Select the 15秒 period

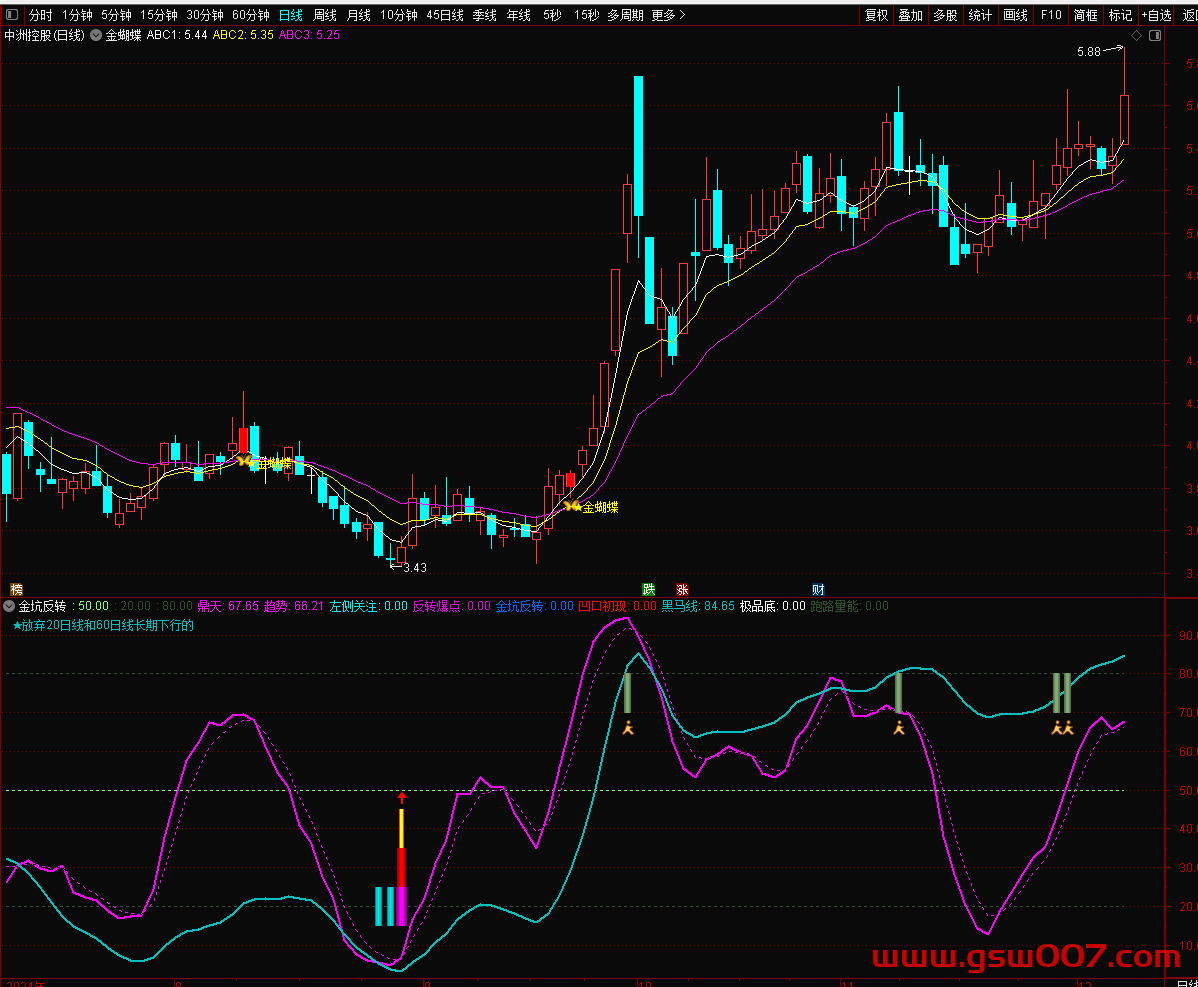click(x=586, y=15)
